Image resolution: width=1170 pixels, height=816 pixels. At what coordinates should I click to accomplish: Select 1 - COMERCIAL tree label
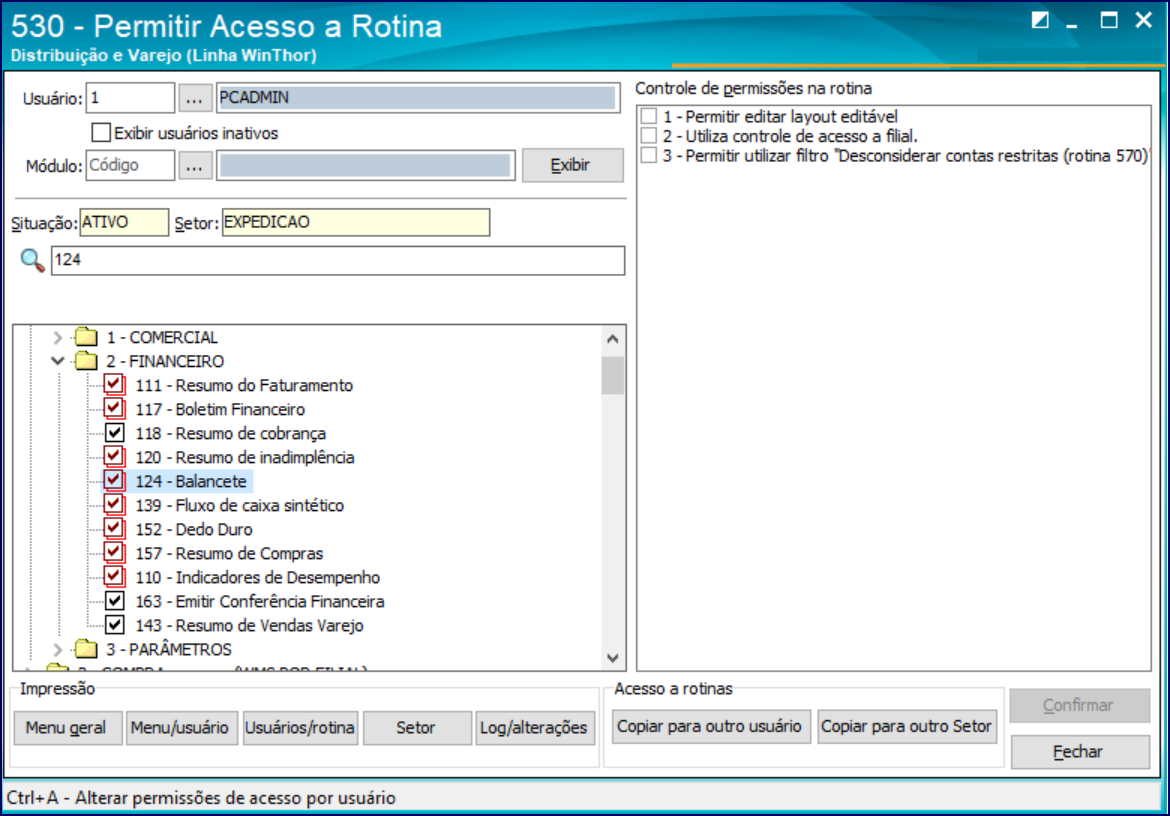point(162,337)
